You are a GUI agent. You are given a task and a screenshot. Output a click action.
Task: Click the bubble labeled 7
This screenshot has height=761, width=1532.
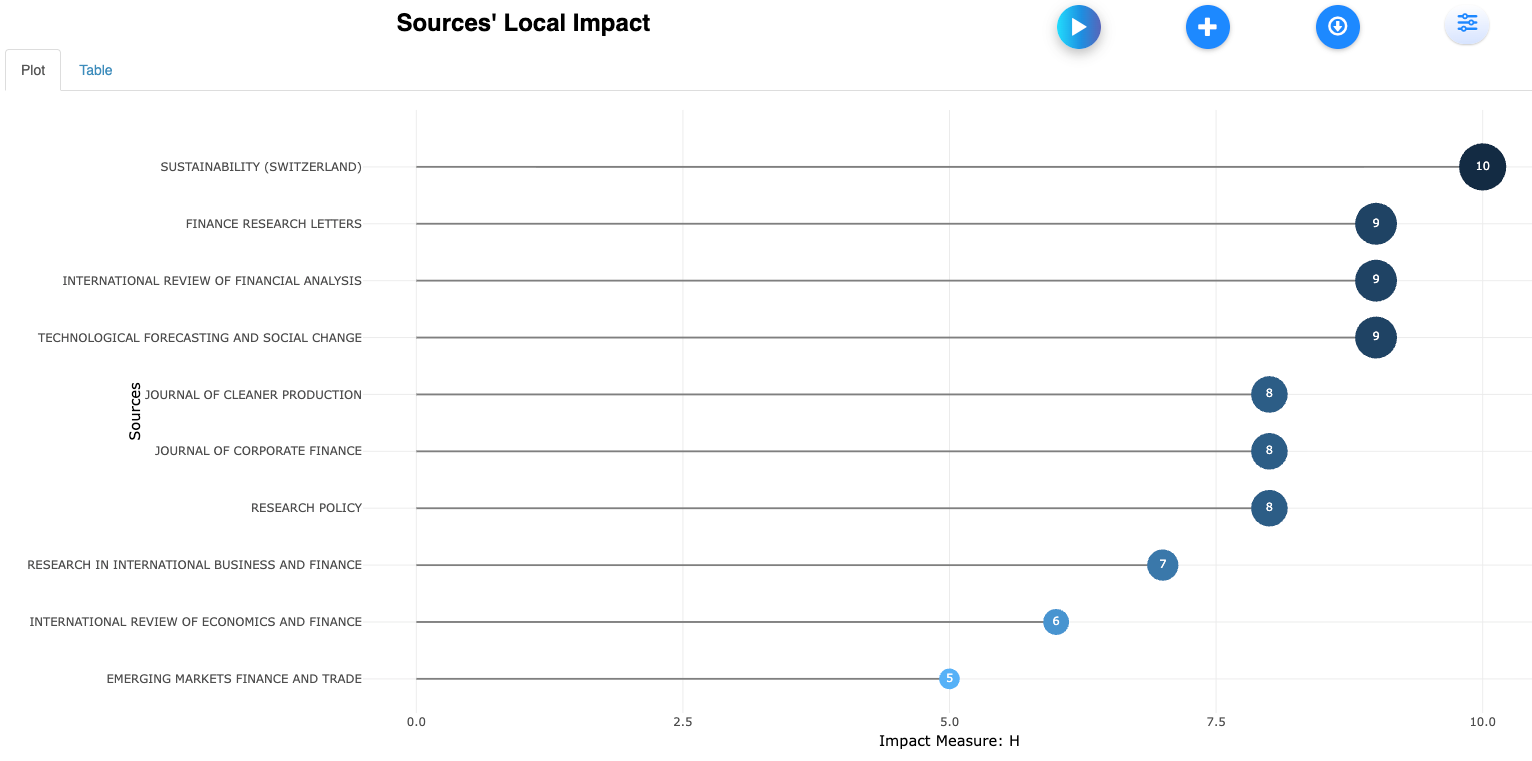[x=1162, y=565]
